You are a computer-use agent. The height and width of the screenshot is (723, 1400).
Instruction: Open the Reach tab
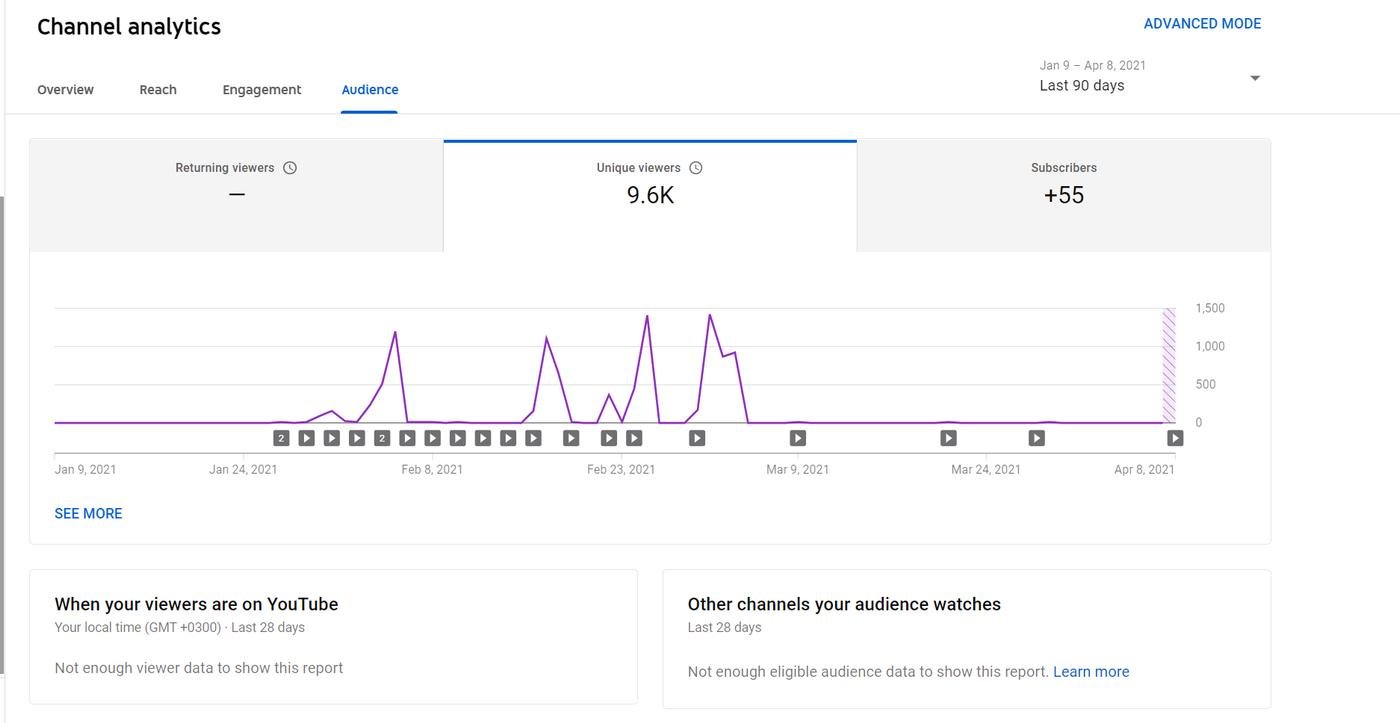pos(158,90)
